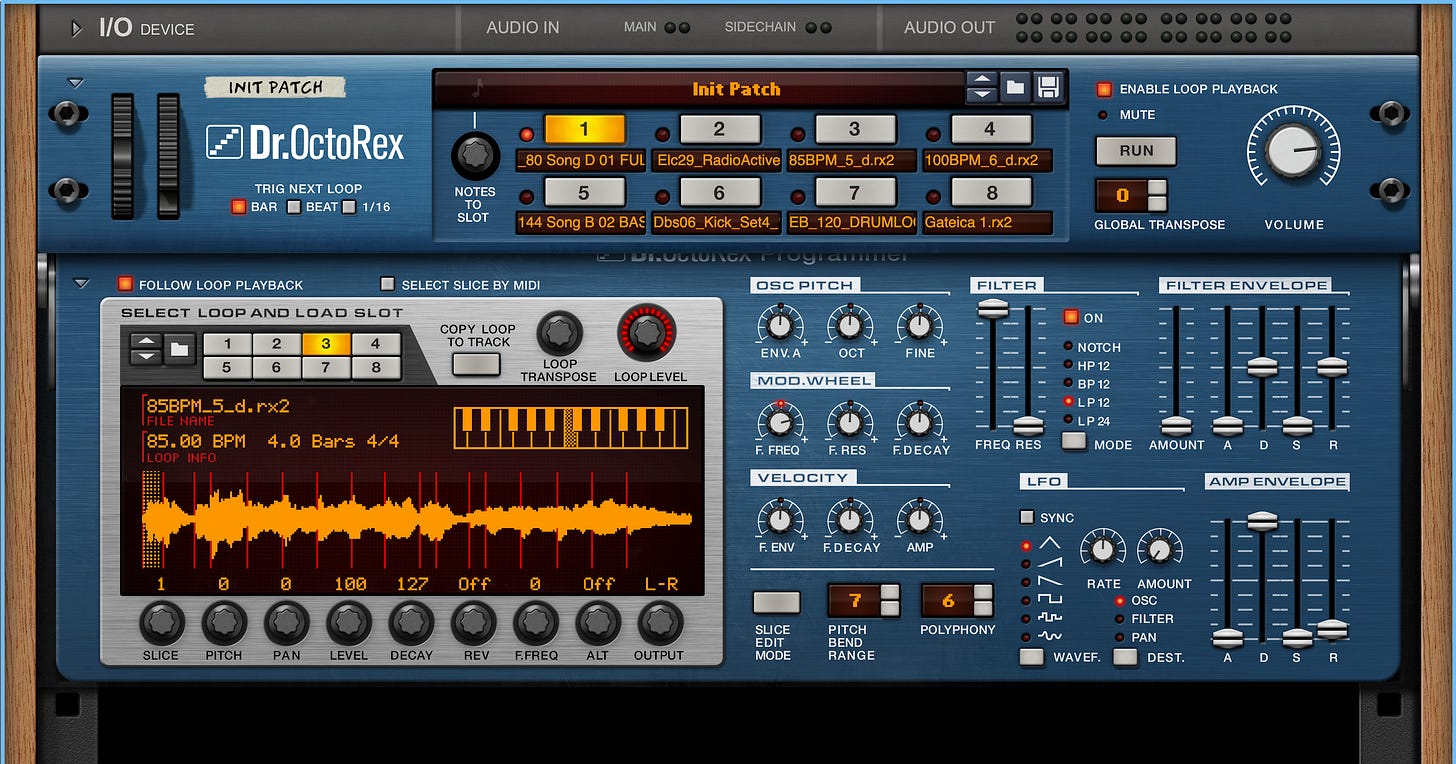
Task: Click the loop waveform display
Action: pyautogui.click(x=417, y=520)
